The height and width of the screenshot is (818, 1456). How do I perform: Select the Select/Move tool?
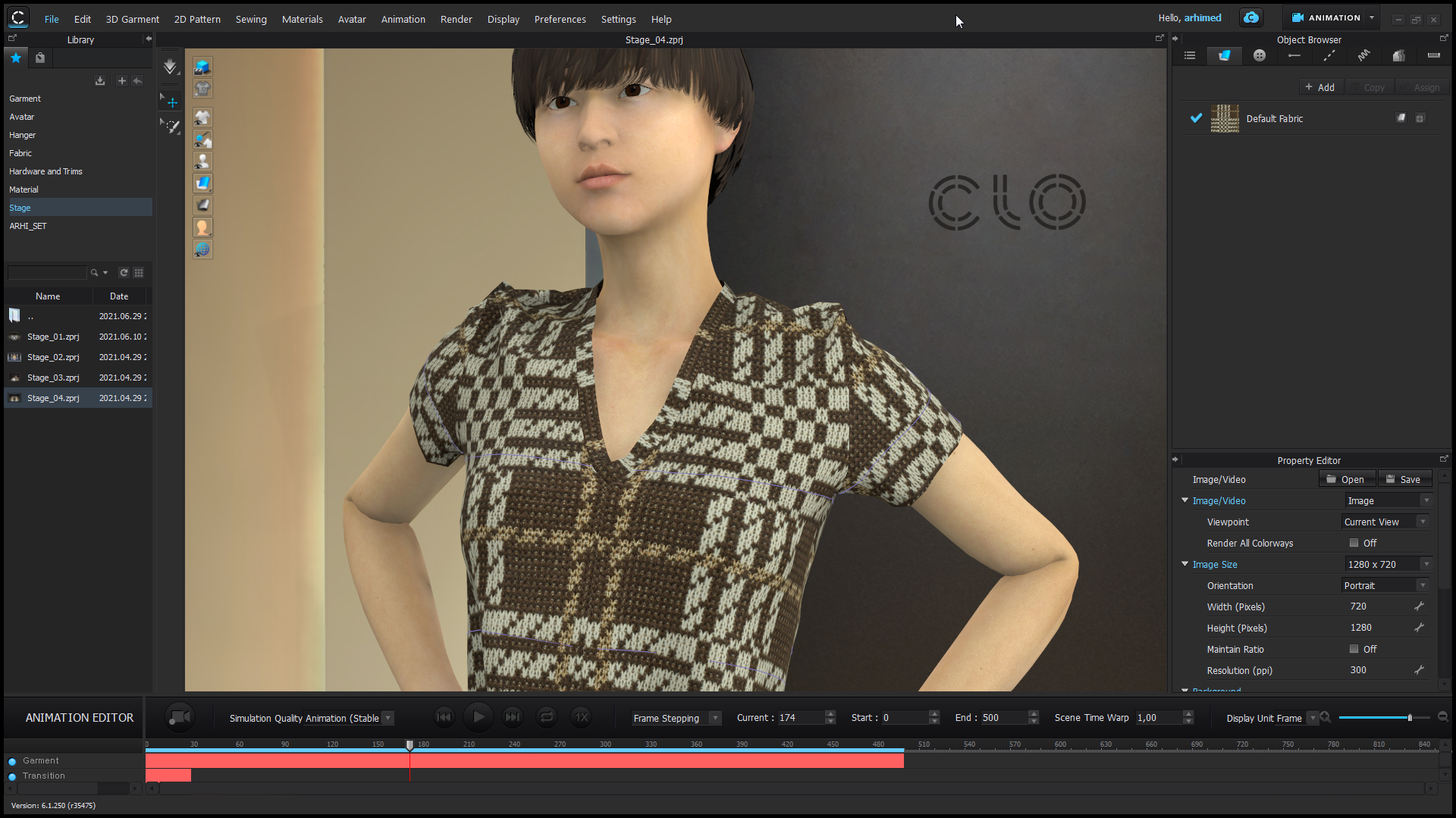click(170, 101)
